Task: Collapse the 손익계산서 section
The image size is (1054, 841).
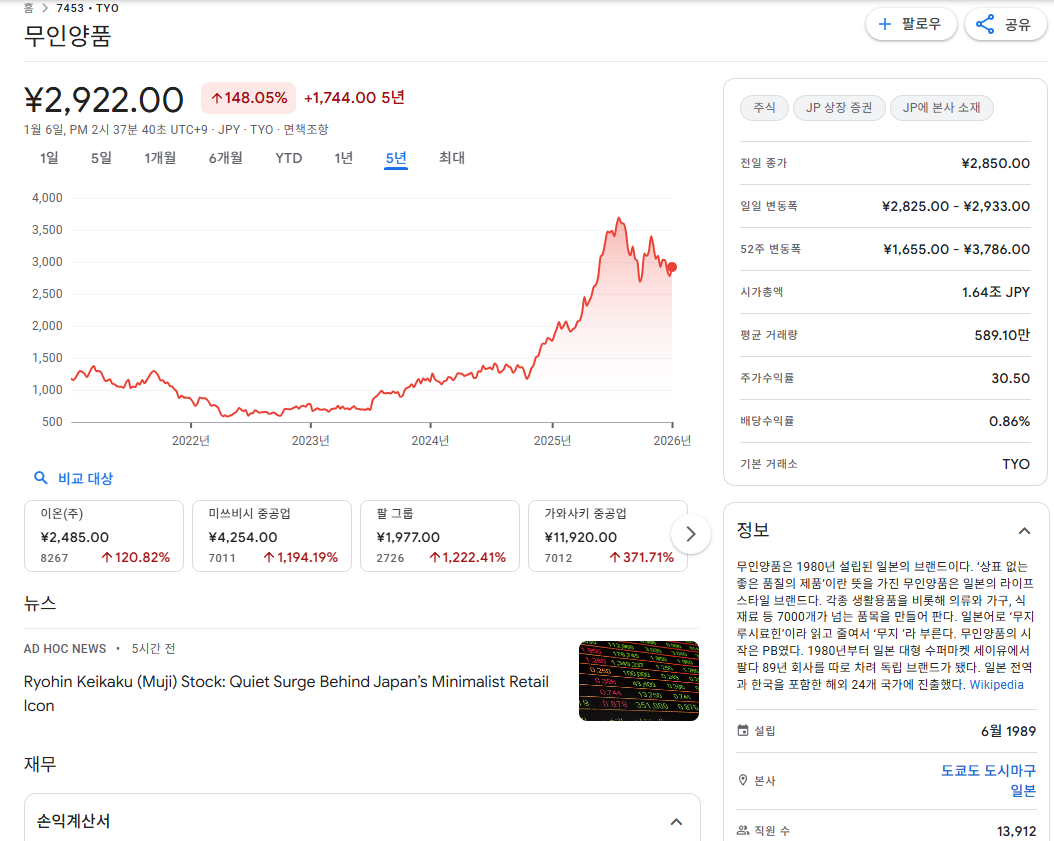Action: tap(677, 822)
